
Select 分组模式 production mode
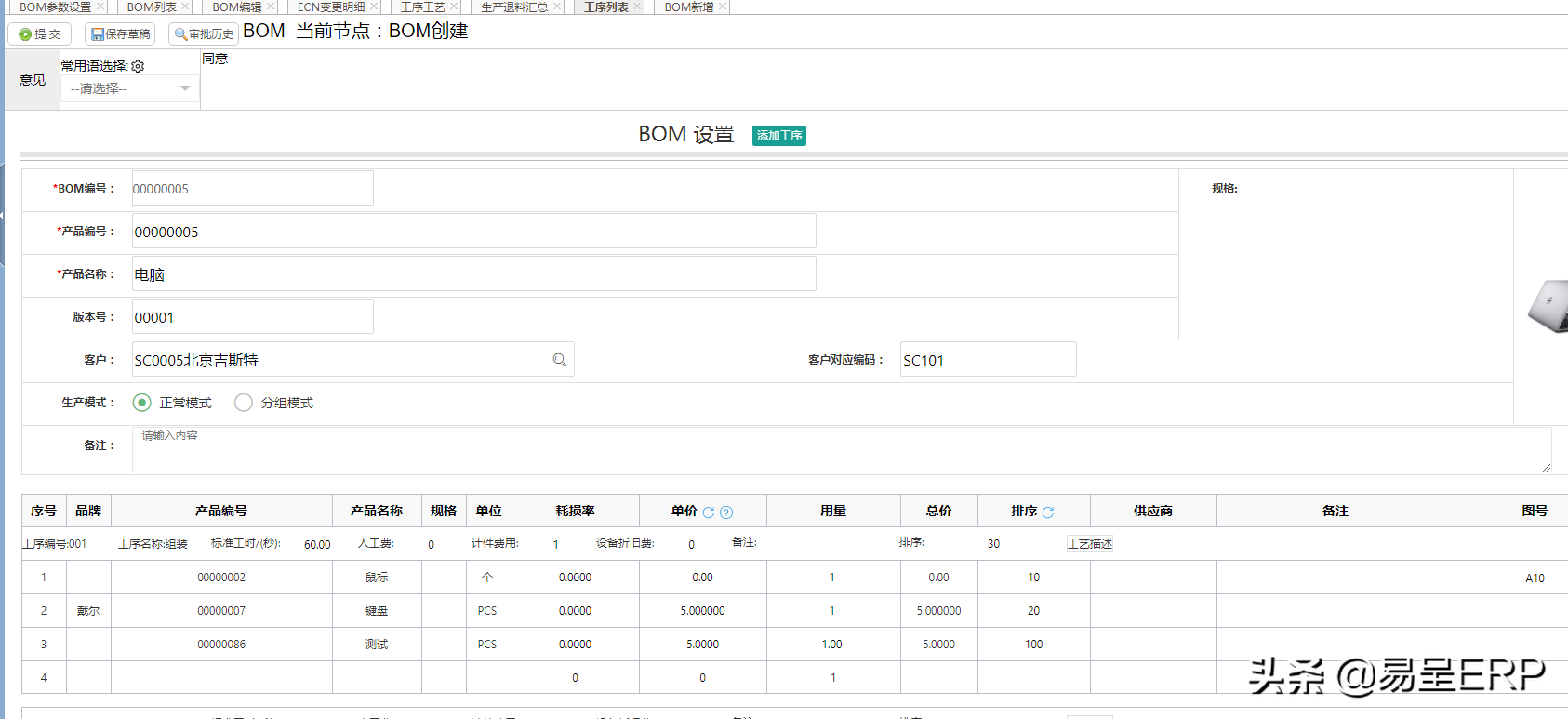click(244, 403)
